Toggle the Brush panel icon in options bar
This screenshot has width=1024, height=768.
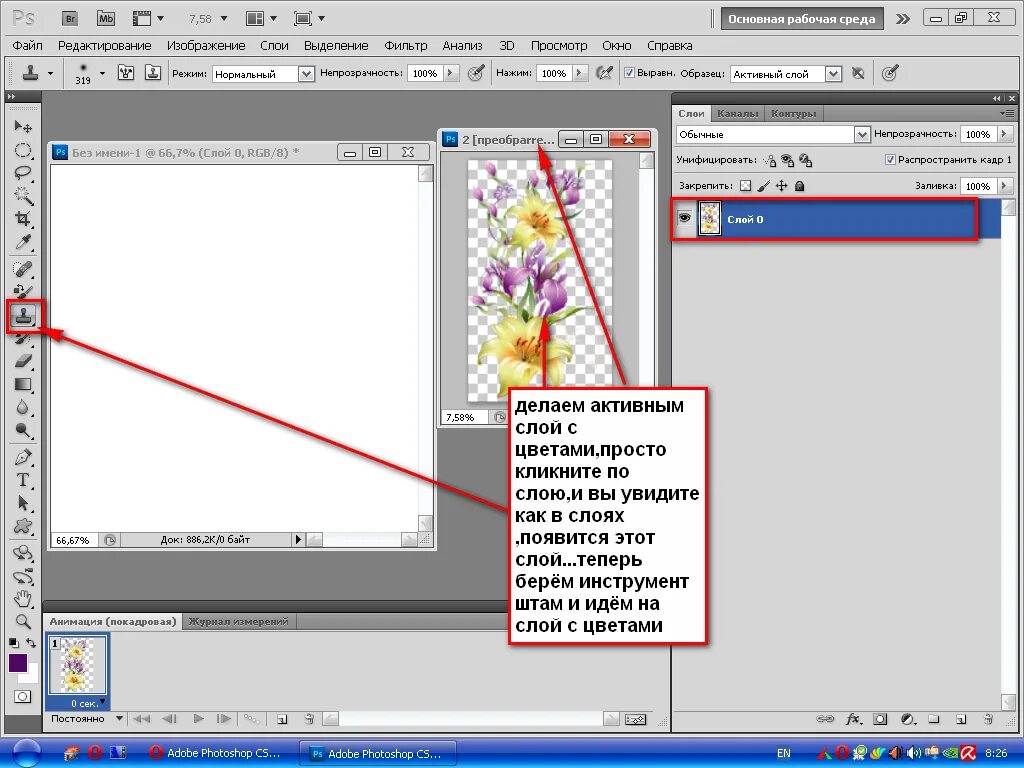tap(126, 73)
